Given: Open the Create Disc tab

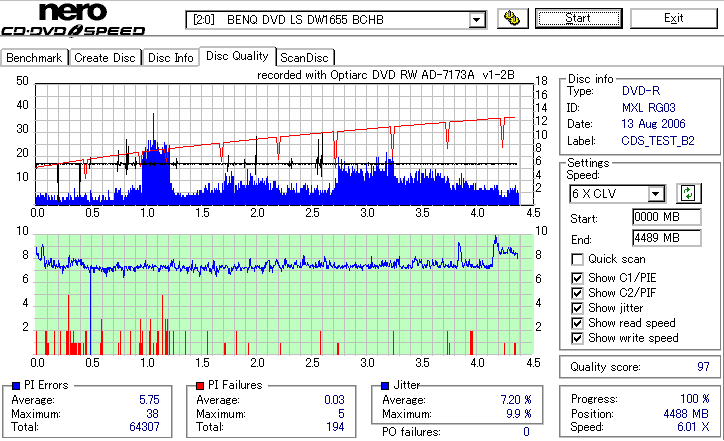Looking at the screenshot, I should click(x=105, y=58).
